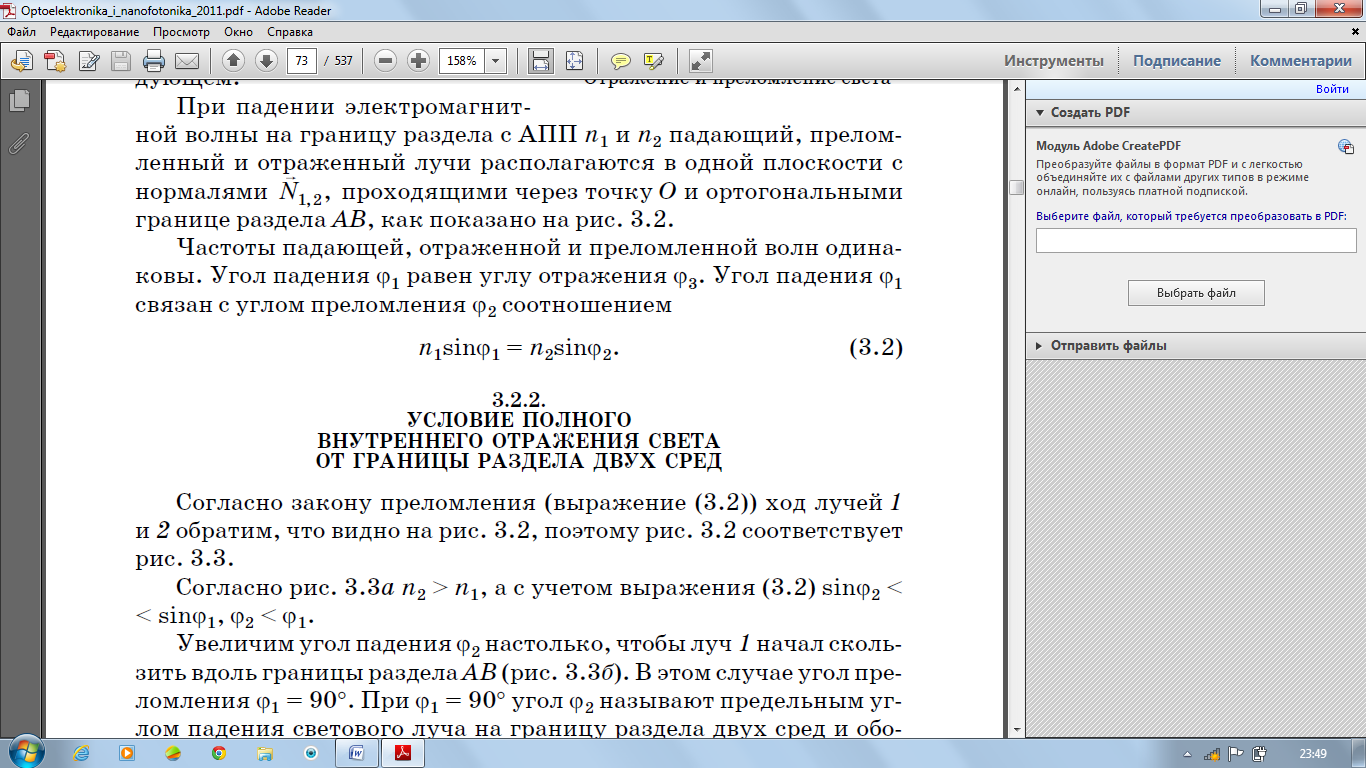Open the Файл menu

(x=21, y=32)
